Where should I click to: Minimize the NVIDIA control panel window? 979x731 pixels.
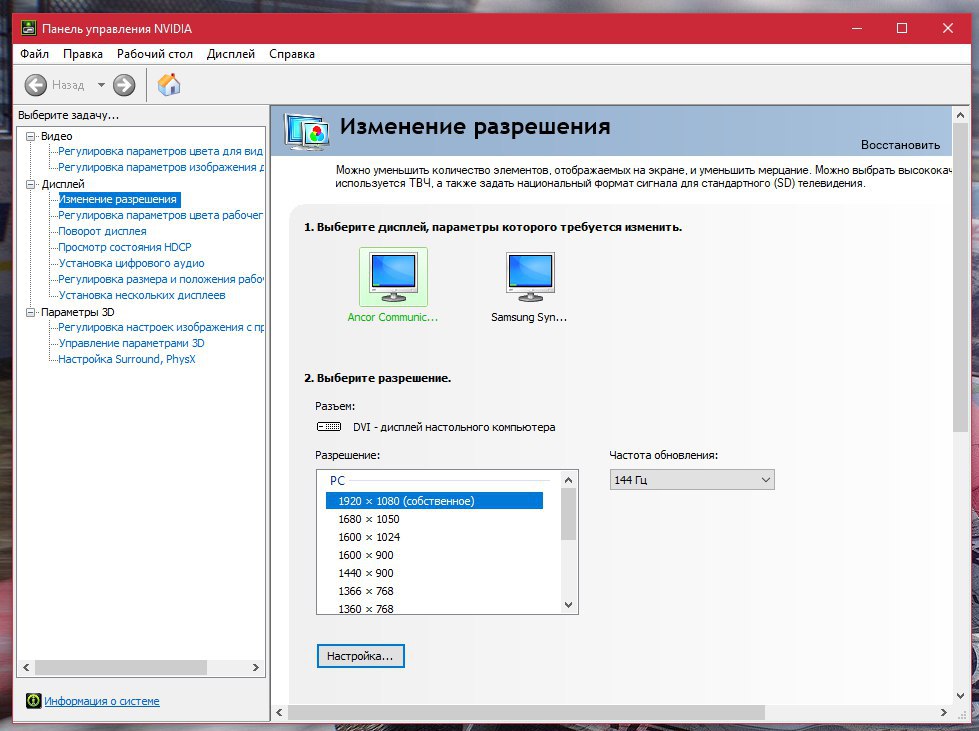click(x=857, y=28)
